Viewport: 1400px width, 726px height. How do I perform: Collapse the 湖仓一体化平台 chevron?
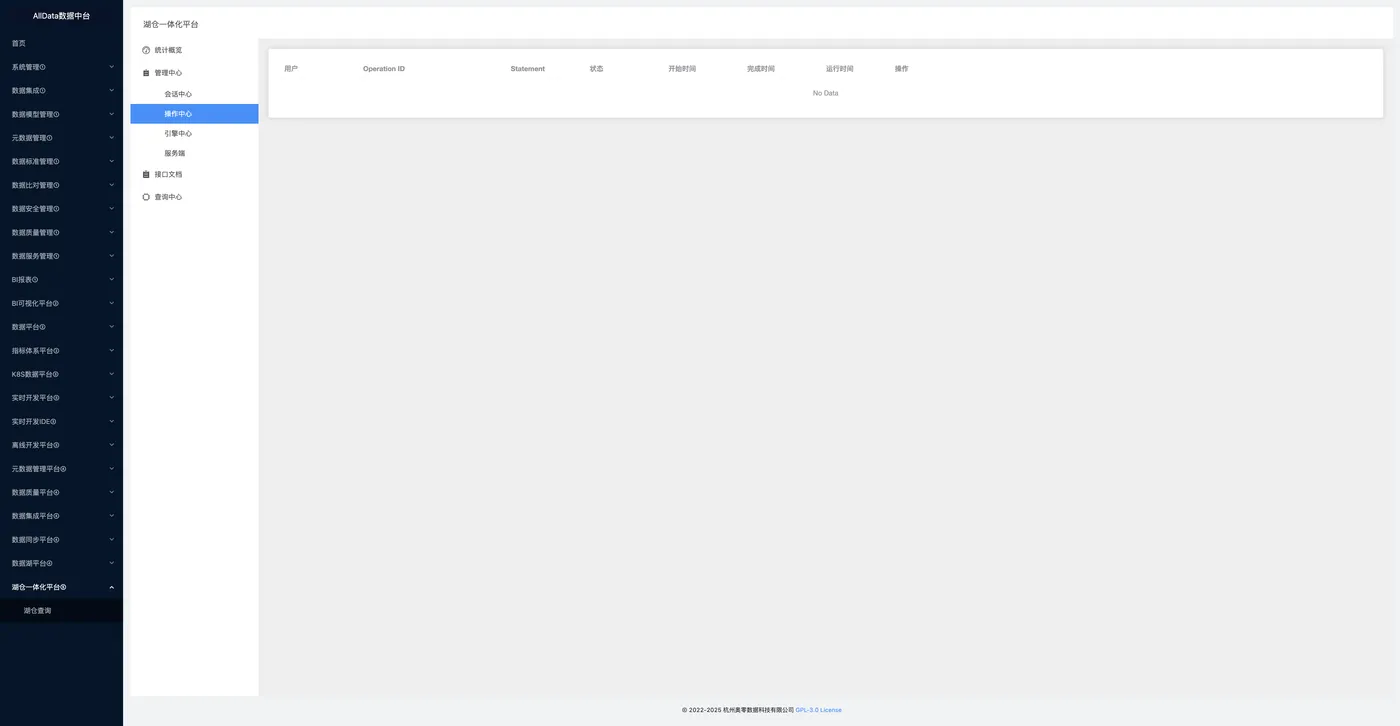coord(111,587)
